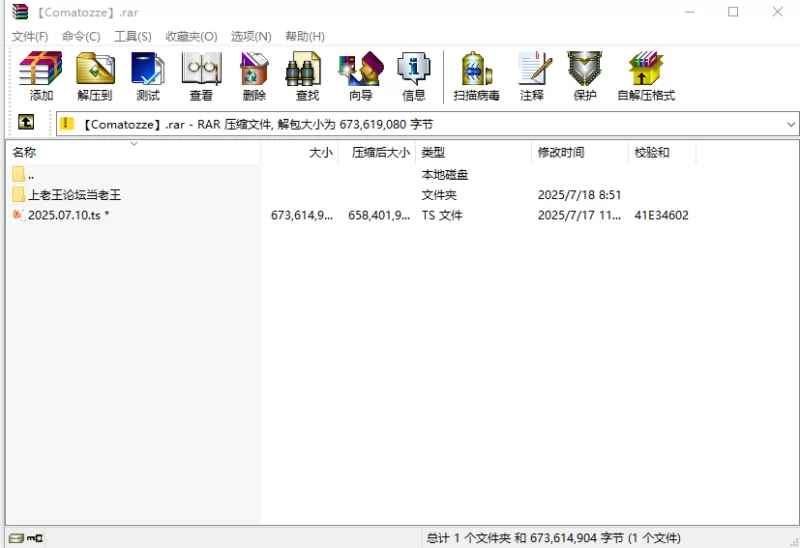Click the 2025/7/17 11... modified cell
The image size is (800, 548).
click(x=579, y=215)
